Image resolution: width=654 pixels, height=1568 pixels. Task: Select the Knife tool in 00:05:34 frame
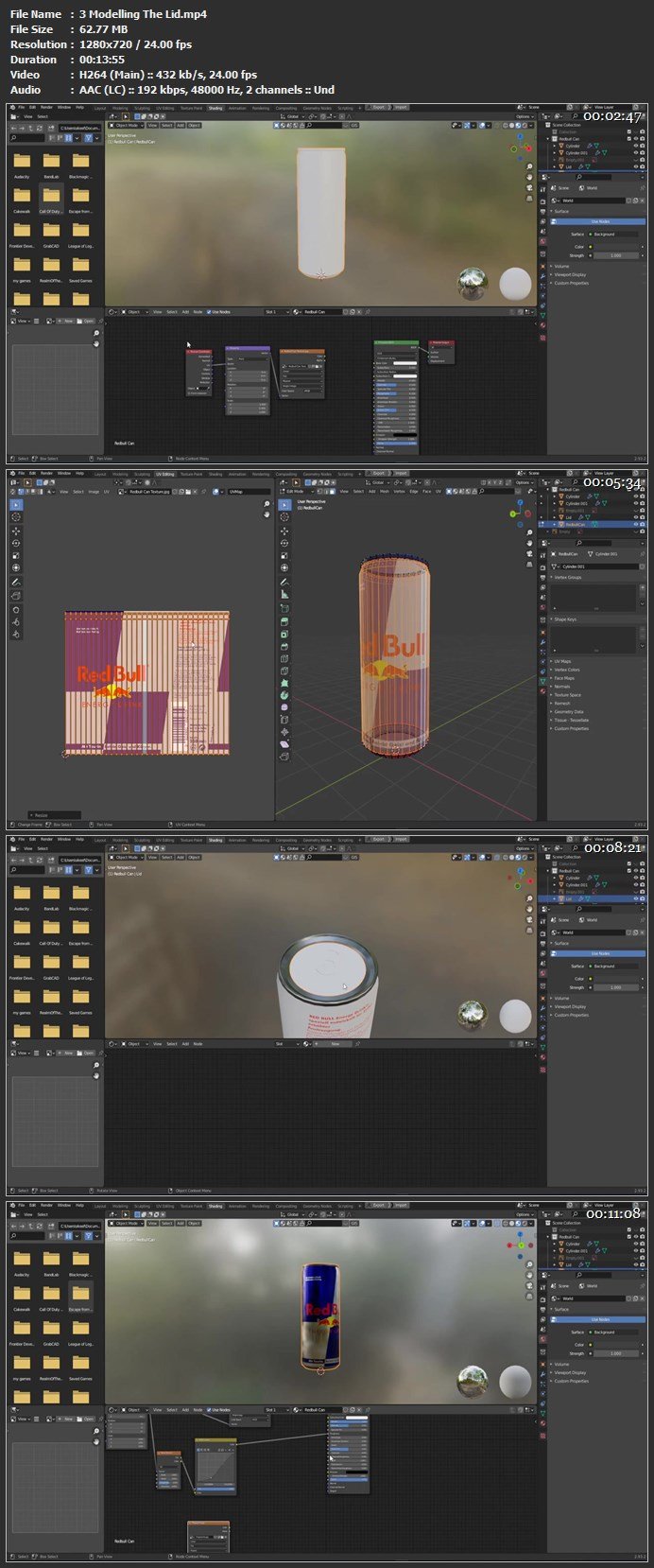pyautogui.click(x=284, y=671)
